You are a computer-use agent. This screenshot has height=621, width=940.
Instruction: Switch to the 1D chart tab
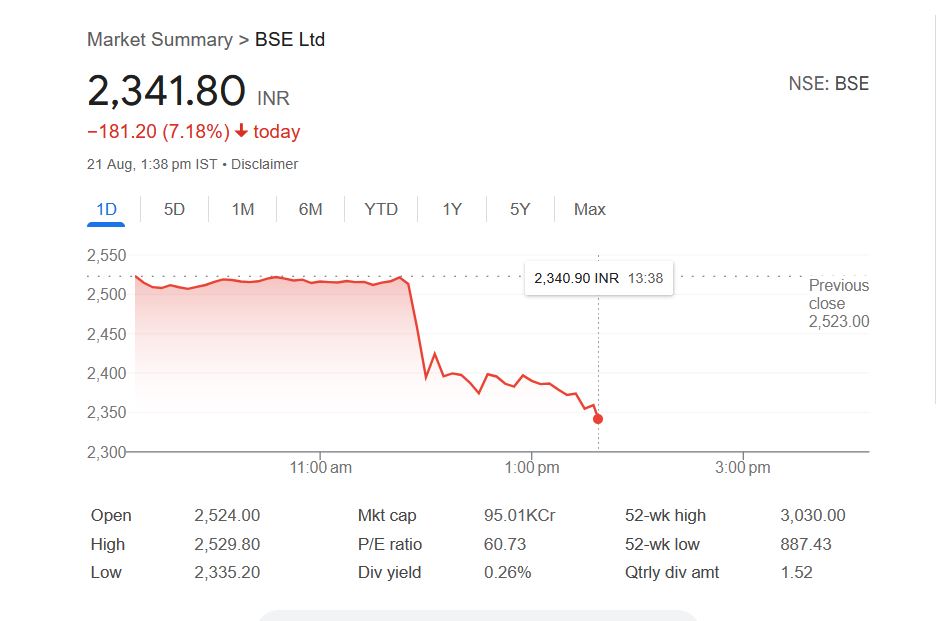(106, 209)
